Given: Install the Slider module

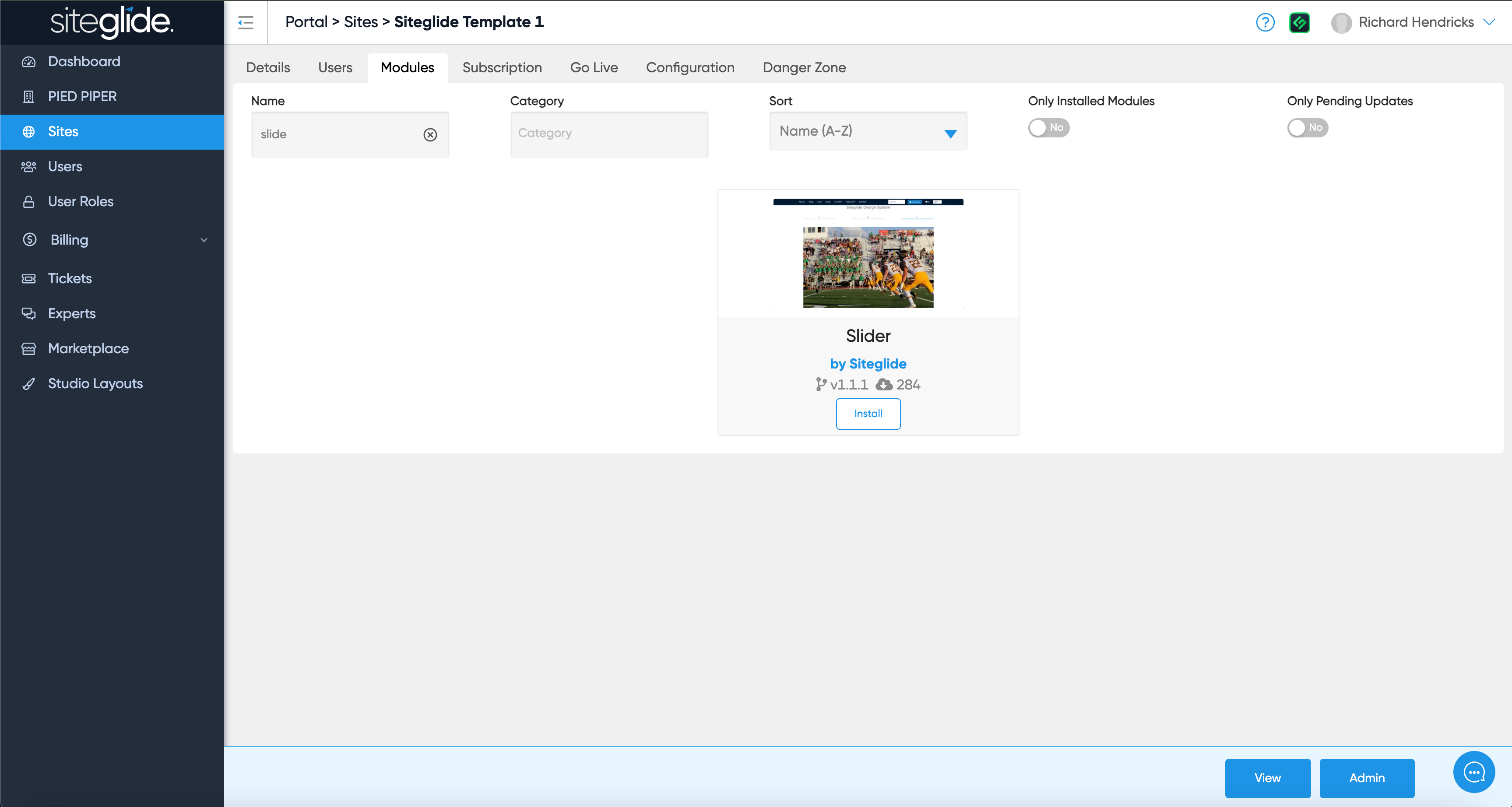Looking at the screenshot, I should click(868, 414).
